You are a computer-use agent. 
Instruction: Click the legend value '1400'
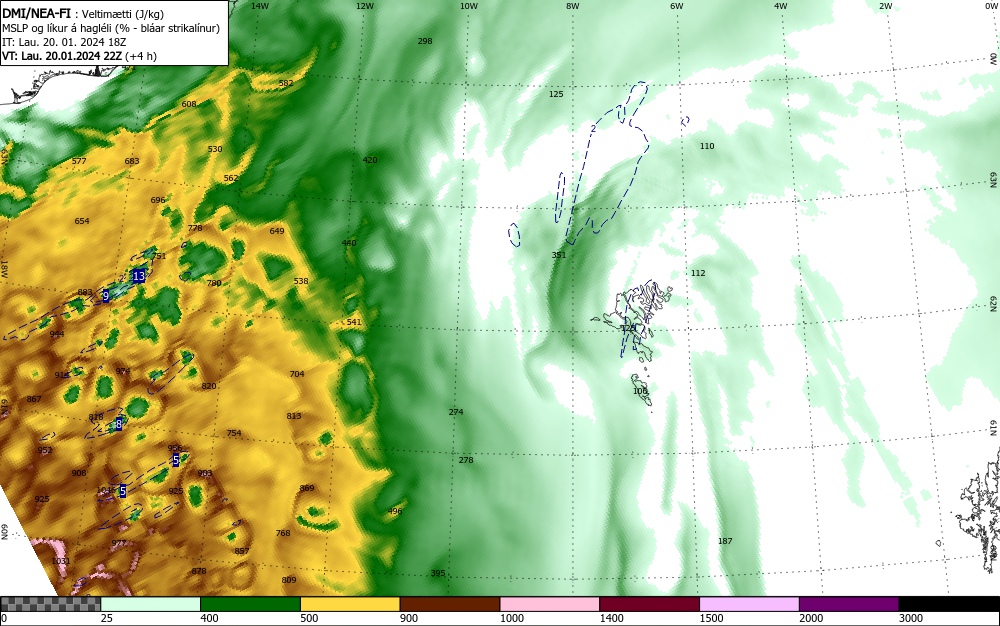(611, 618)
